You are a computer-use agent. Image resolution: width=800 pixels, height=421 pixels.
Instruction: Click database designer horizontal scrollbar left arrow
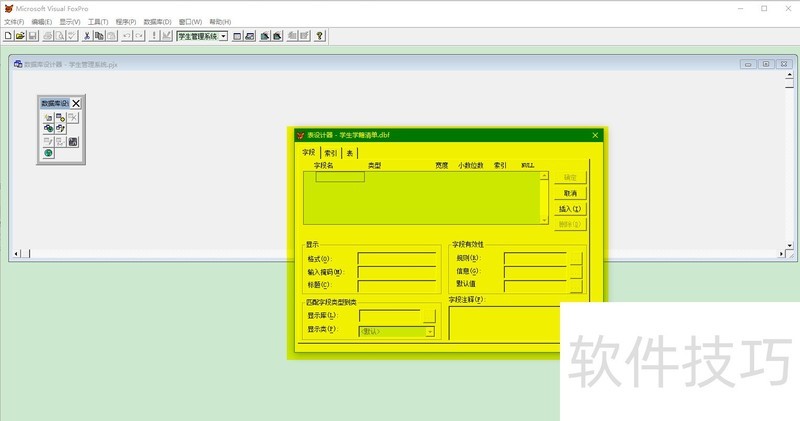click(17, 254)
